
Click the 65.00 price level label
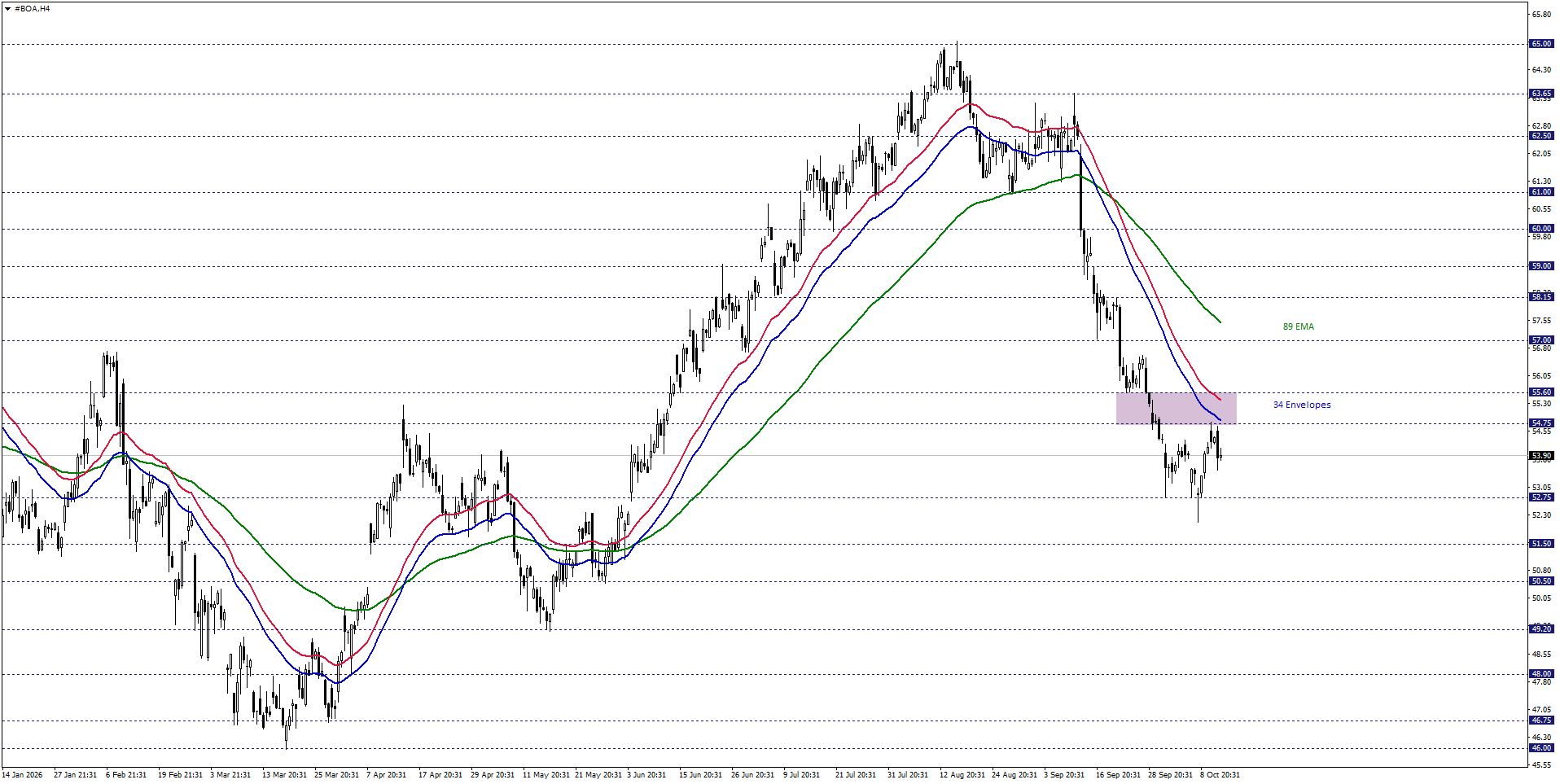coord(1541,44)
